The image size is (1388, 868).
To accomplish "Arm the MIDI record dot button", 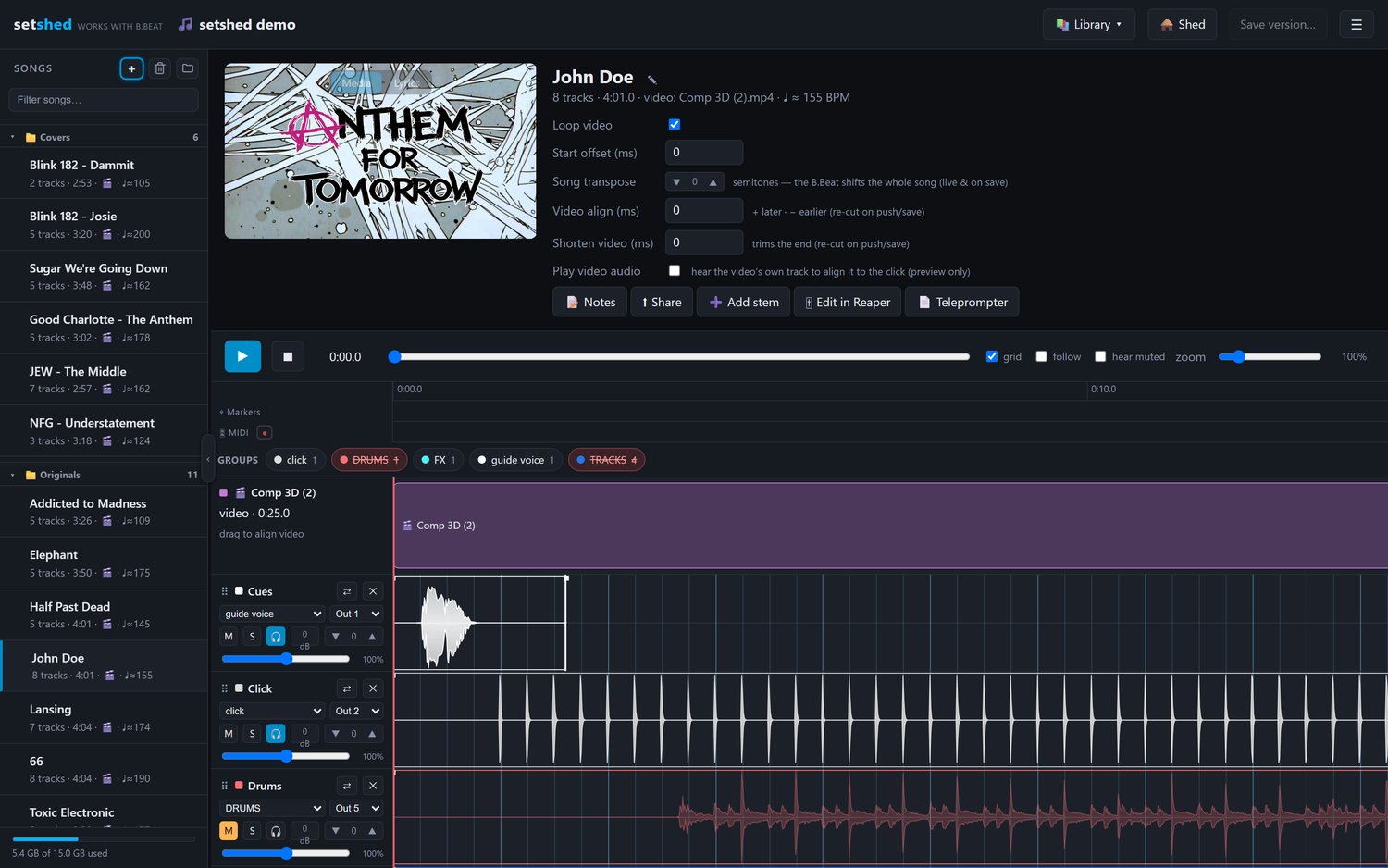I will tap(265, 432).
